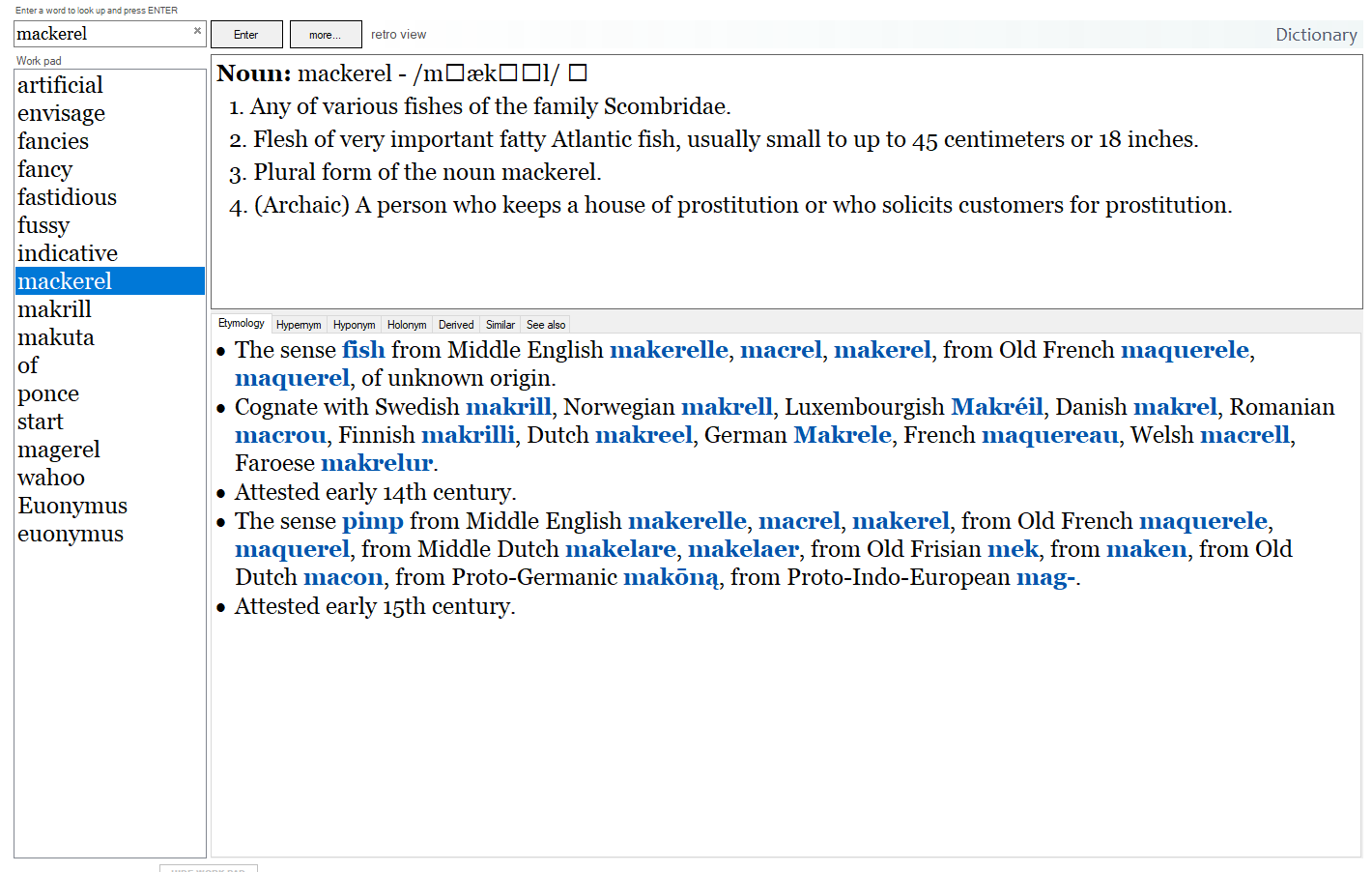Open Old Dutch 'macon' link
Image resolution: width=1372 pixels, height=872 pixels.
[343, 577]
